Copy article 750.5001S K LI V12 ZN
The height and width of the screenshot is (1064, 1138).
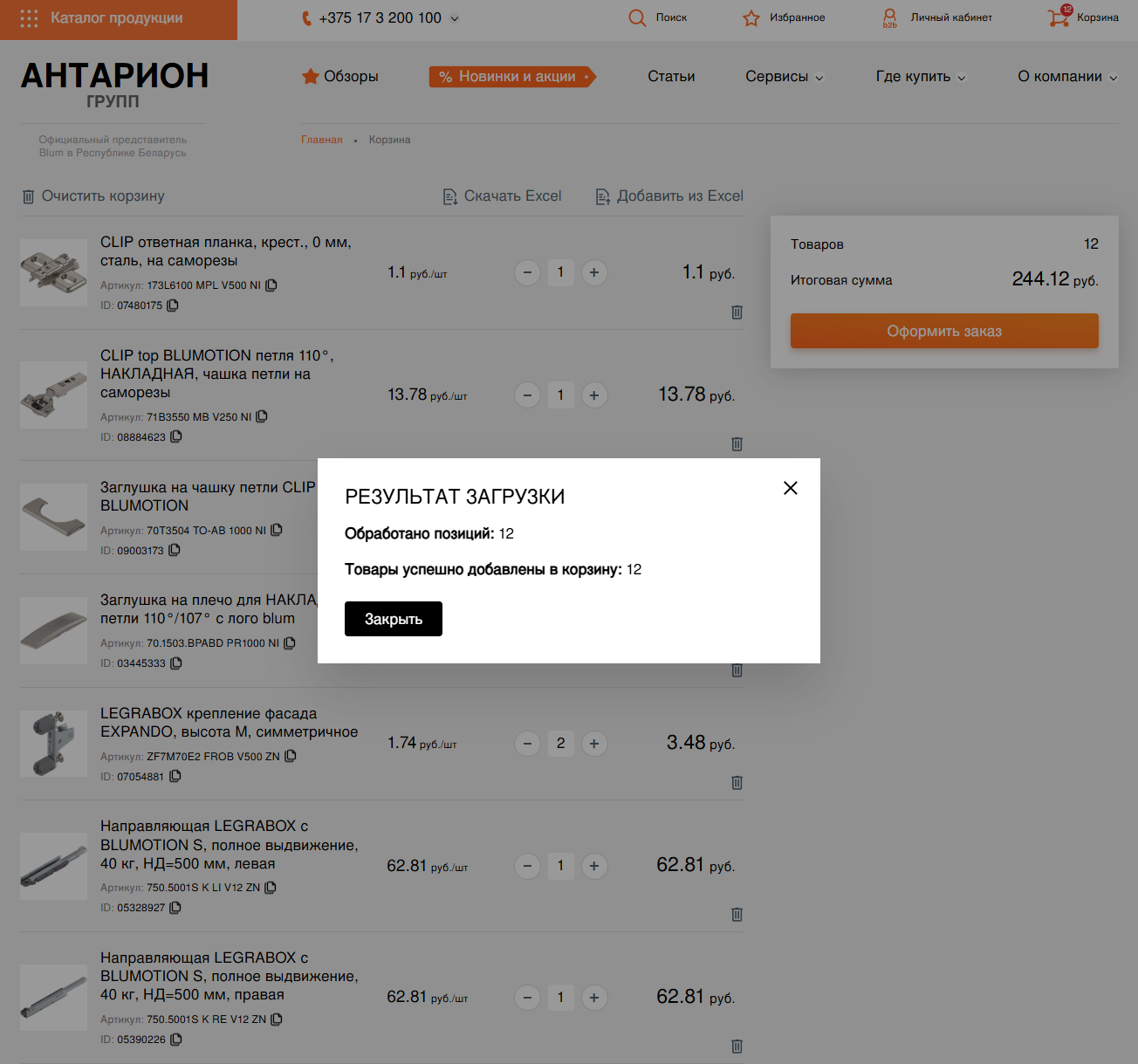271,888
